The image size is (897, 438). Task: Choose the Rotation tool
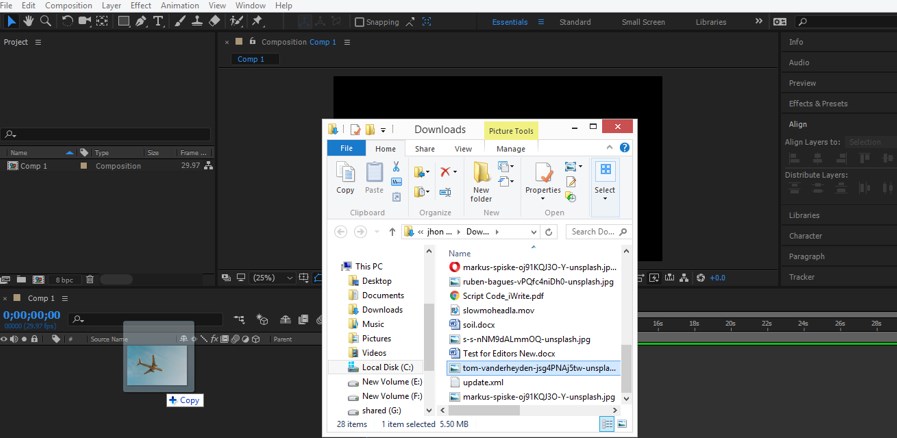coord(67,21)
